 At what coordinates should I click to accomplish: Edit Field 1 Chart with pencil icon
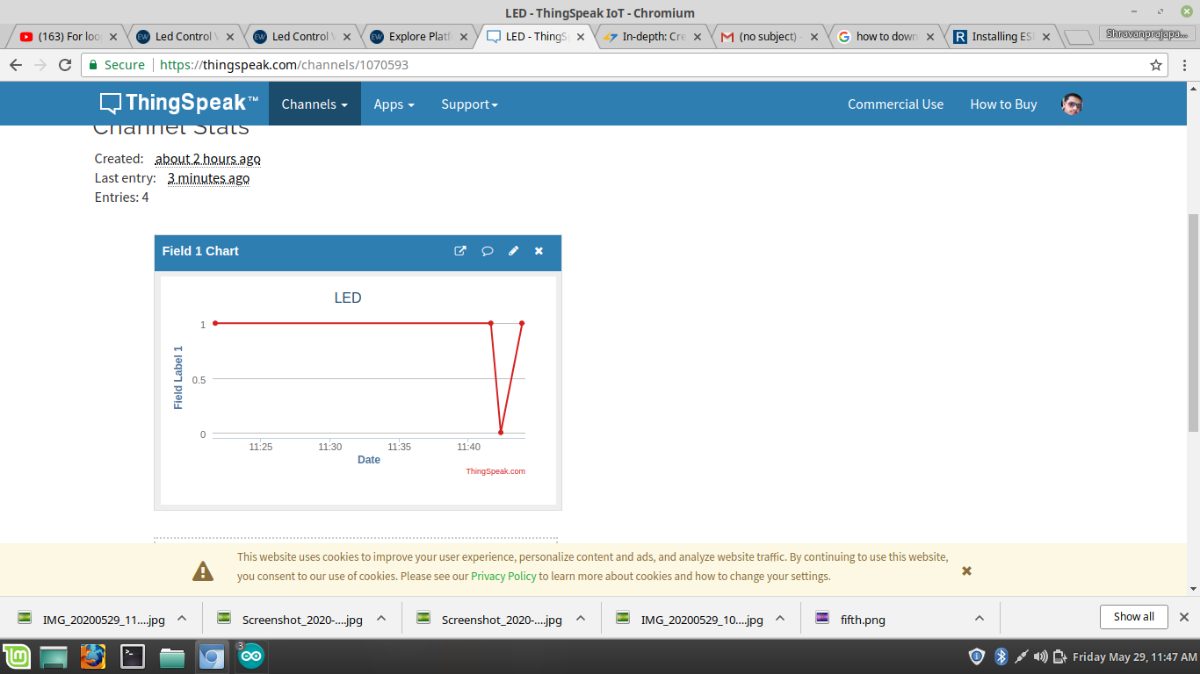point(513,251)
